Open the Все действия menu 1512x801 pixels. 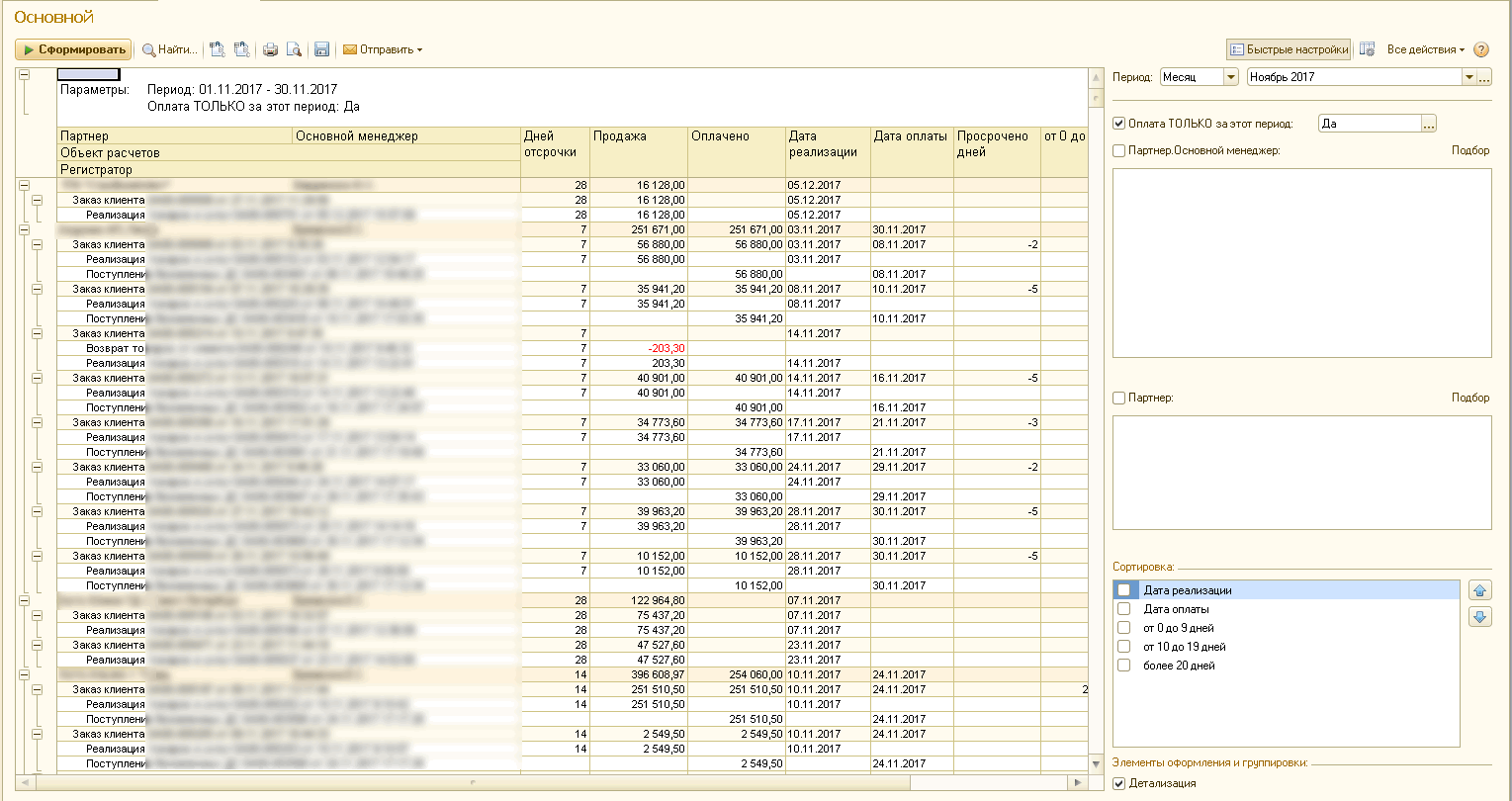point(1426,49)
